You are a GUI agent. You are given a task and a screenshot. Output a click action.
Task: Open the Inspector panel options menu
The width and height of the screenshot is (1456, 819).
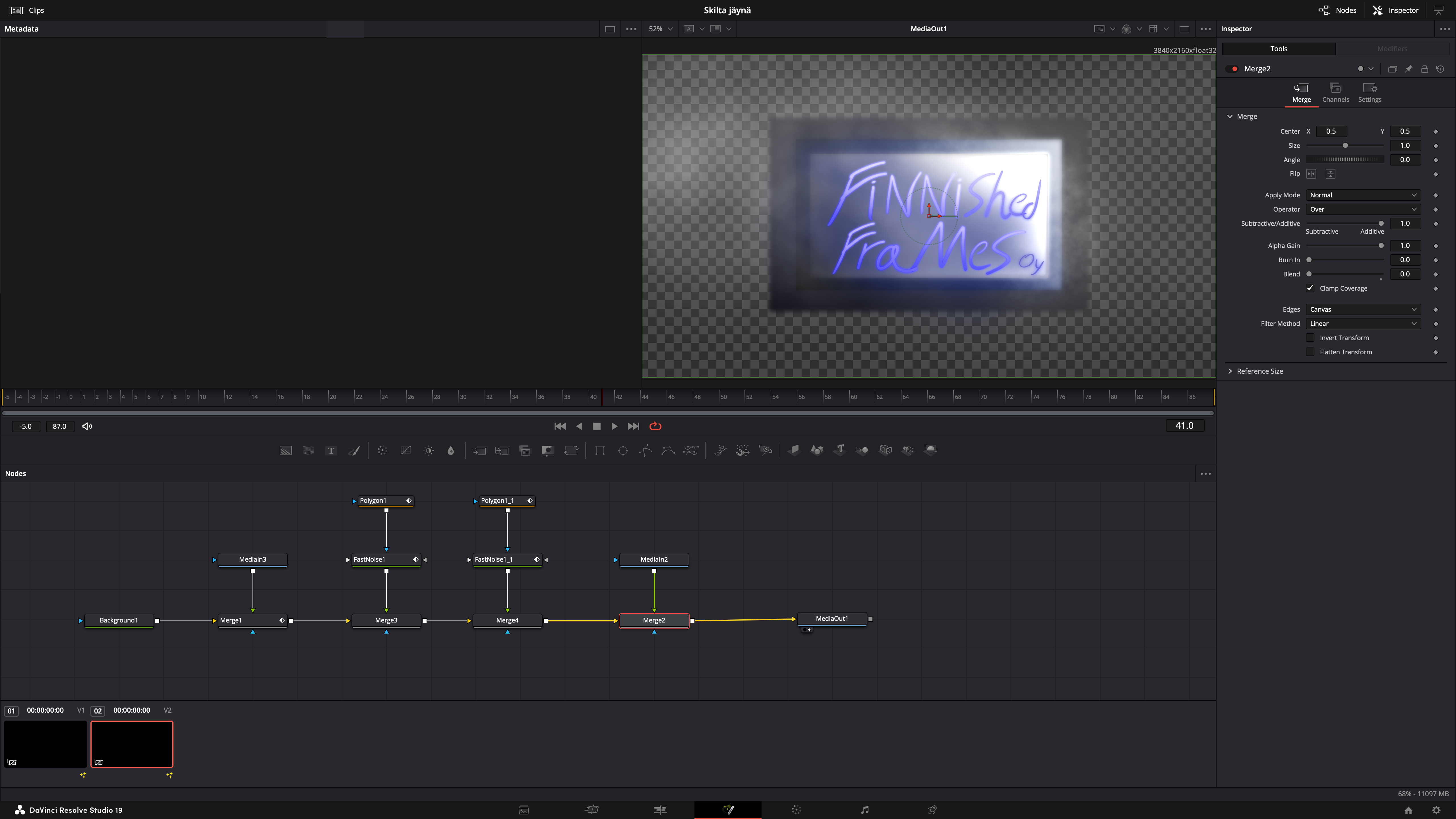click(1445, 29)
